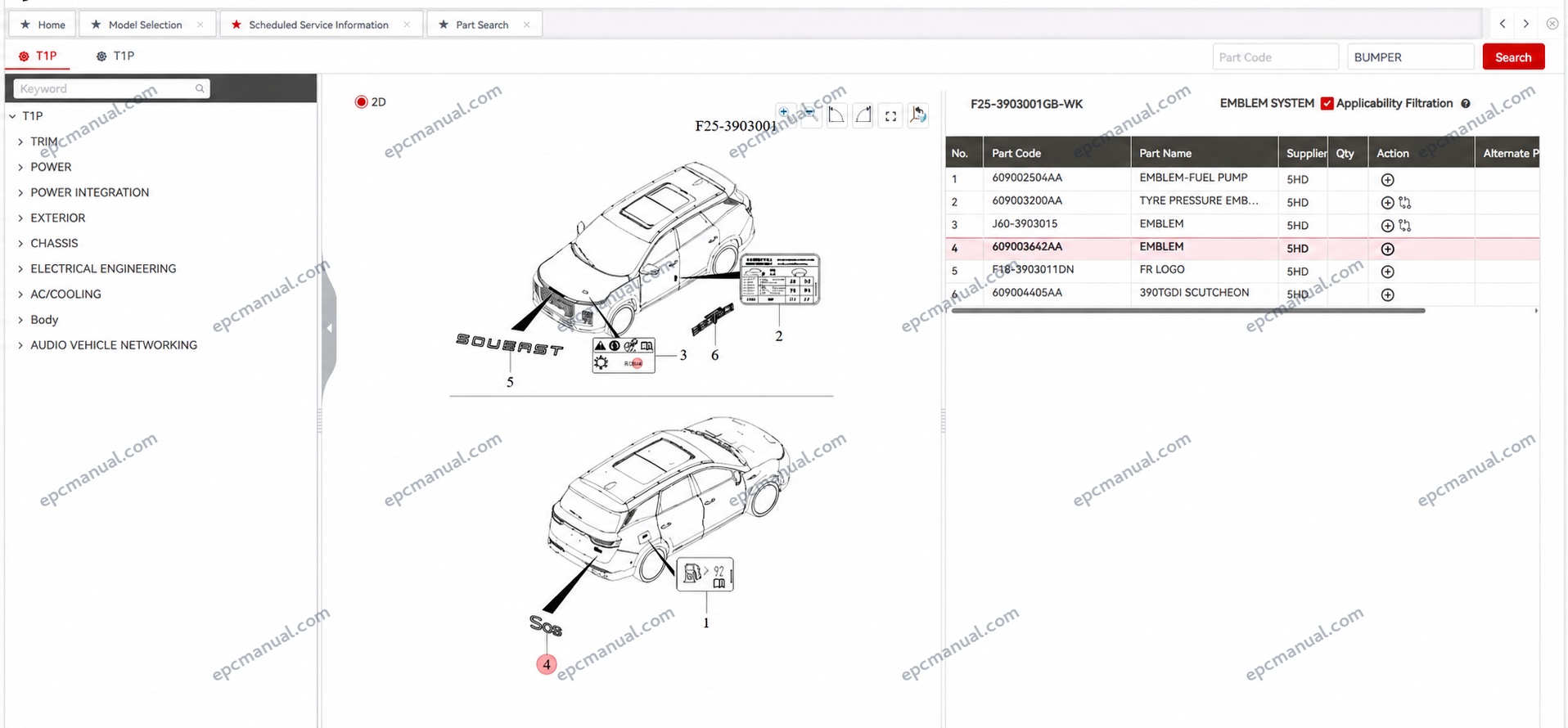Click part code F18-3903011DN
Screen dimensions: 1568x728
pyautogui.click(x=1033, y=269)
